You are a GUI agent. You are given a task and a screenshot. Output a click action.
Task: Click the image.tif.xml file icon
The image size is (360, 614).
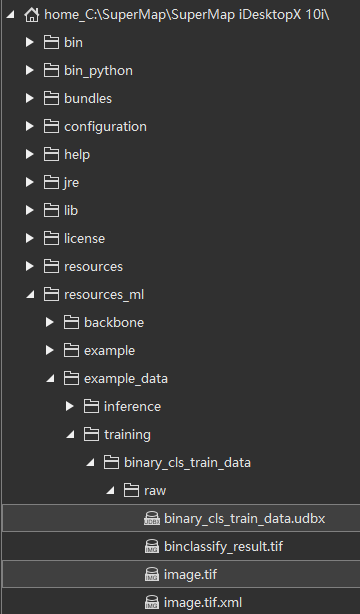[152, 603]
